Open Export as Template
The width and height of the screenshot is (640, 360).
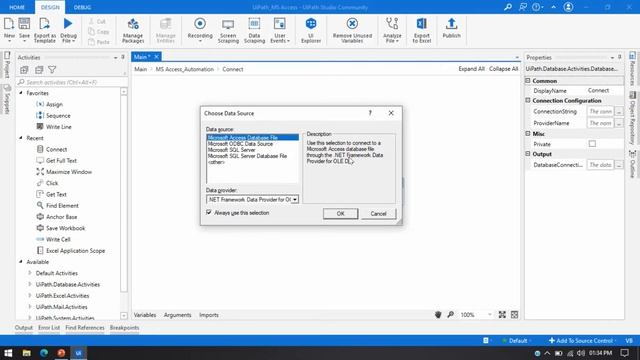pos(44,30)
